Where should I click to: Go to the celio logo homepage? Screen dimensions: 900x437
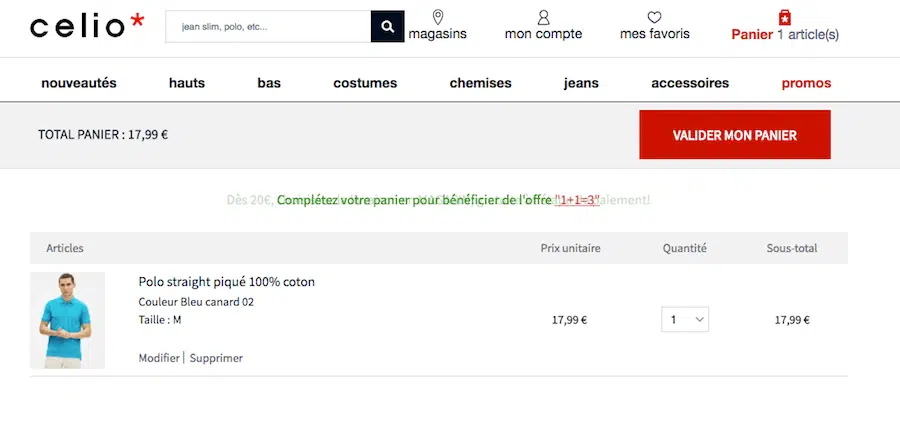pos(87,26)
